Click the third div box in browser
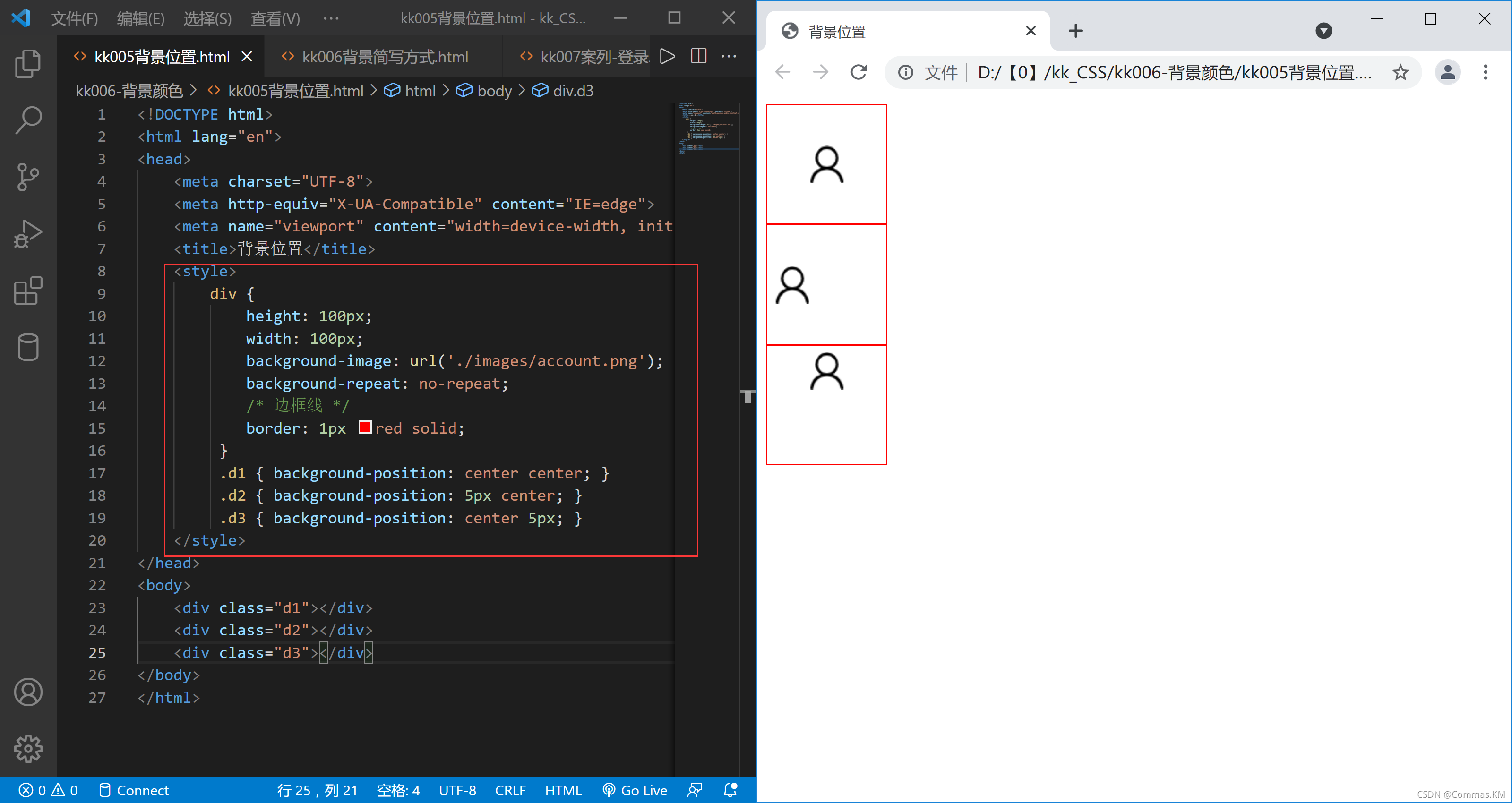 (826, 405)
